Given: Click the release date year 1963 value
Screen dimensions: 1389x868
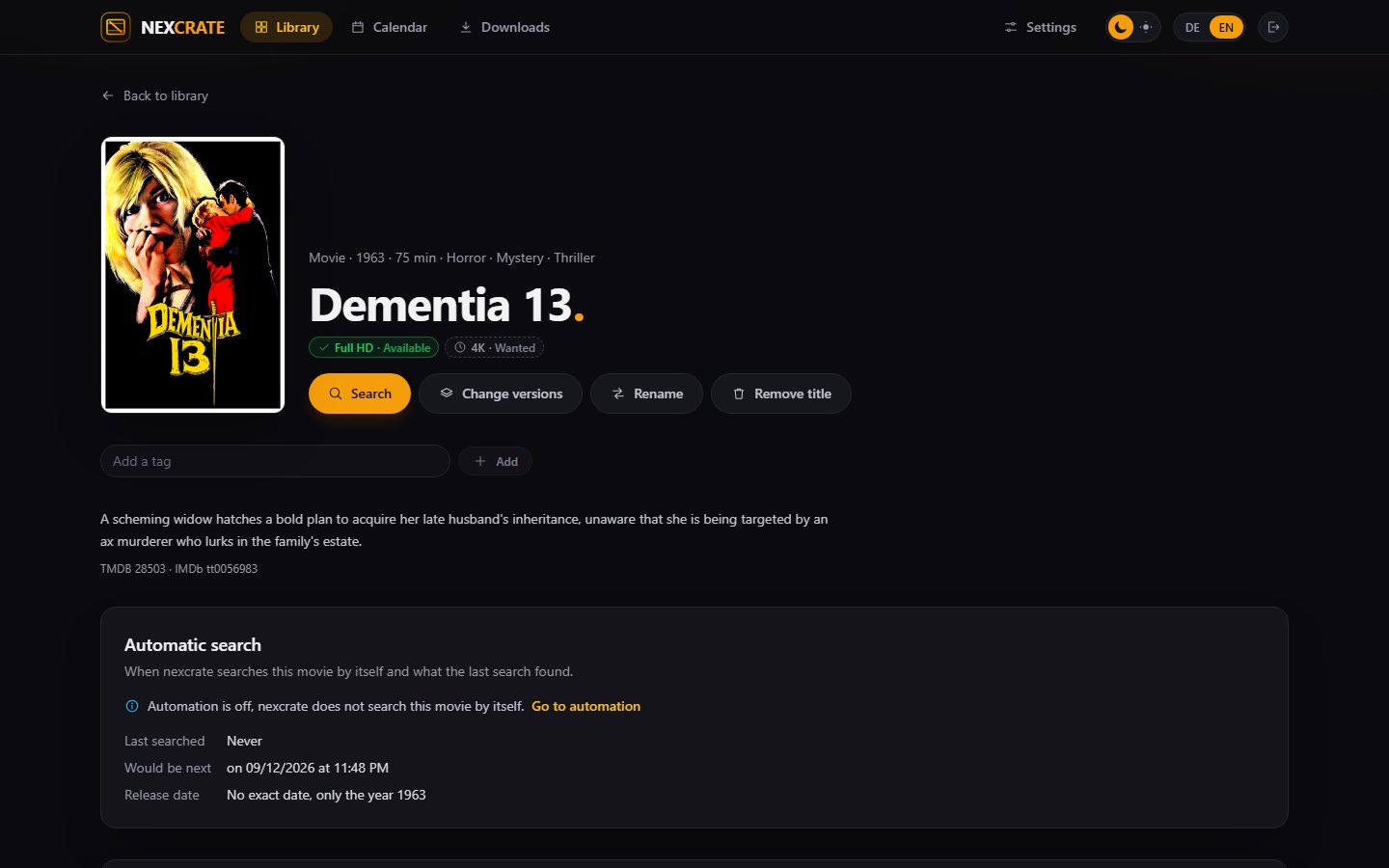Looking at the screenshot, I should (x=326, y=795).
